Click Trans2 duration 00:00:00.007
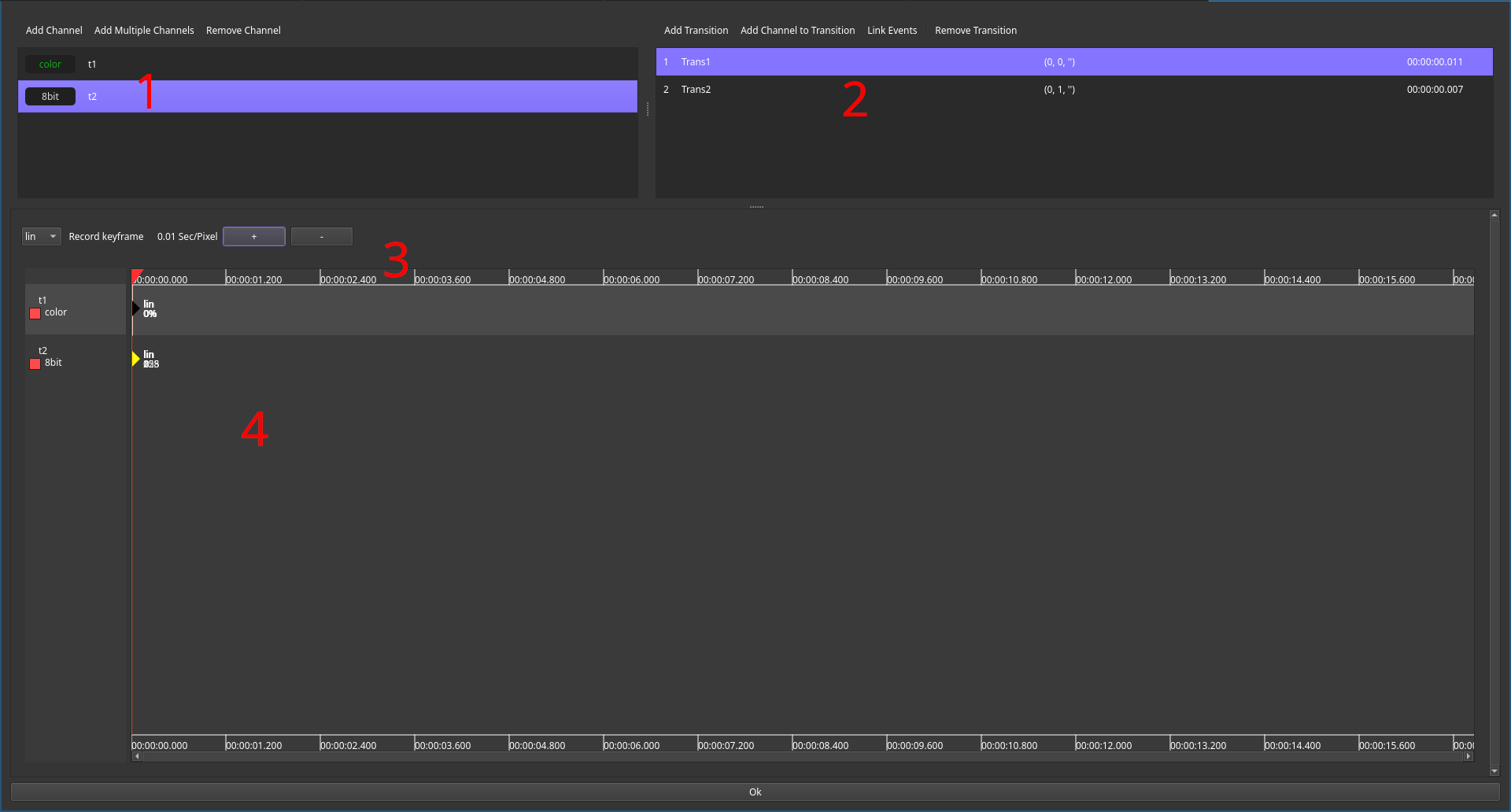The image size is (1511, 812). coord(1435,89)
